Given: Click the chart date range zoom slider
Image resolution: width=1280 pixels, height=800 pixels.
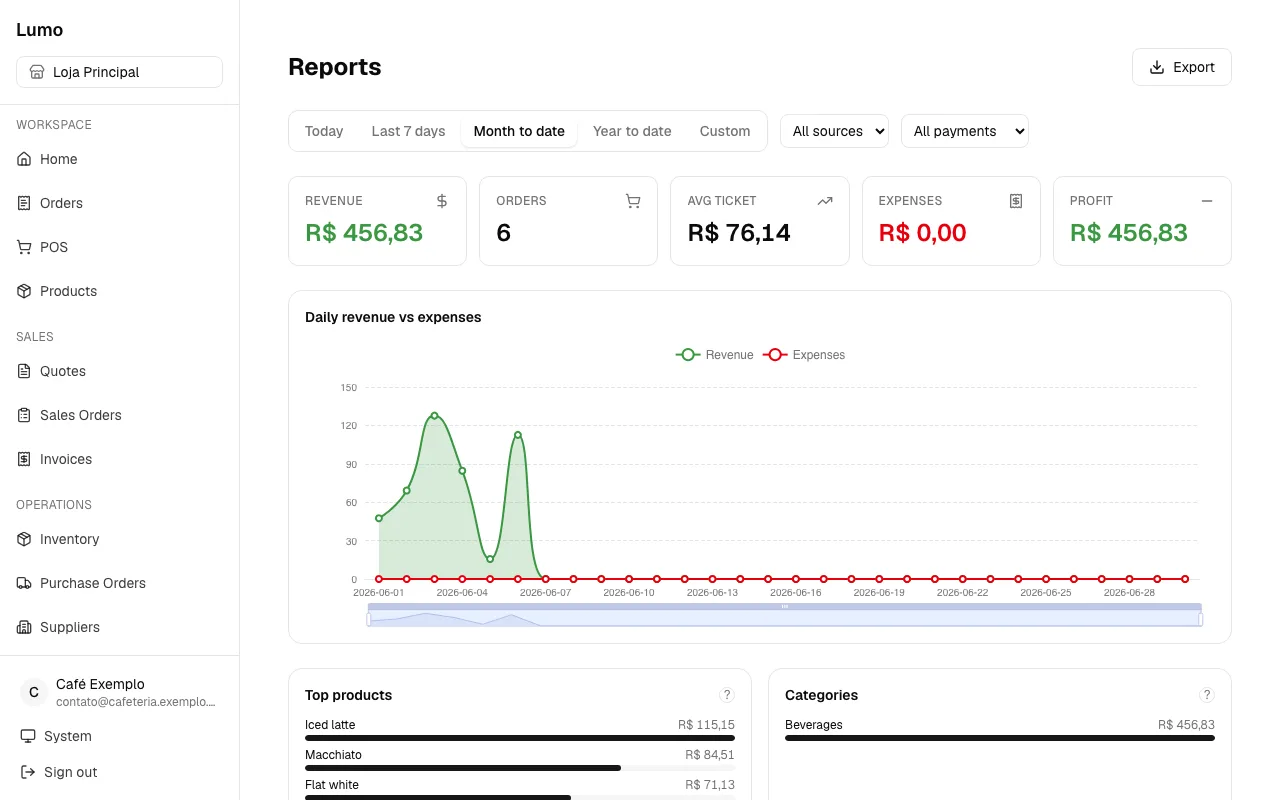Looking at the screenshot, I should (x=785, y=615).
